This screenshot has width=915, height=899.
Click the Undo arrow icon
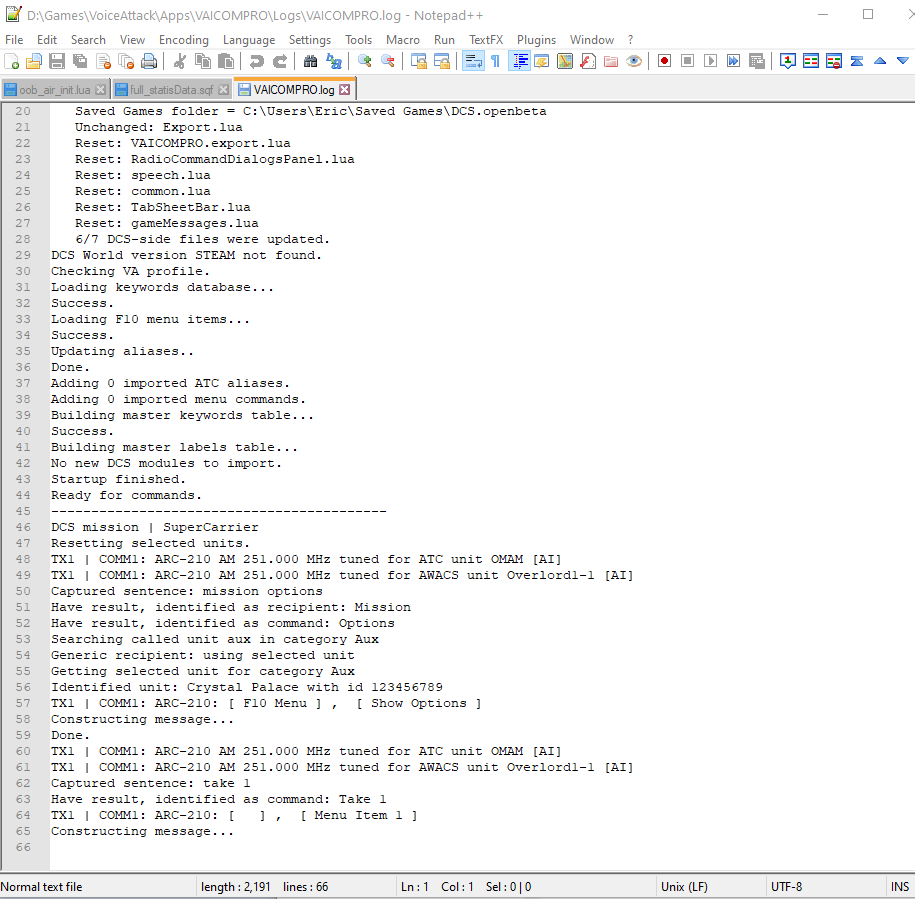[x=256, y=61]
